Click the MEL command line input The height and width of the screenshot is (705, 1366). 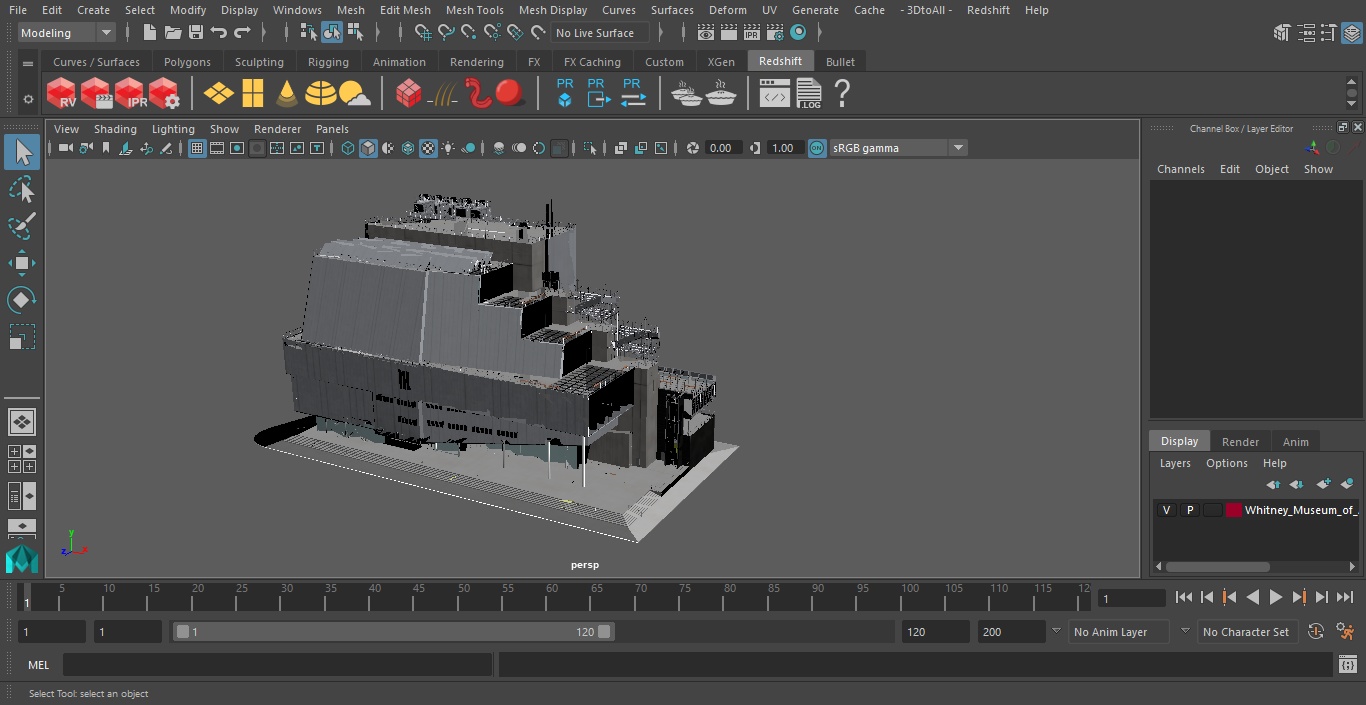coord(277,665)
